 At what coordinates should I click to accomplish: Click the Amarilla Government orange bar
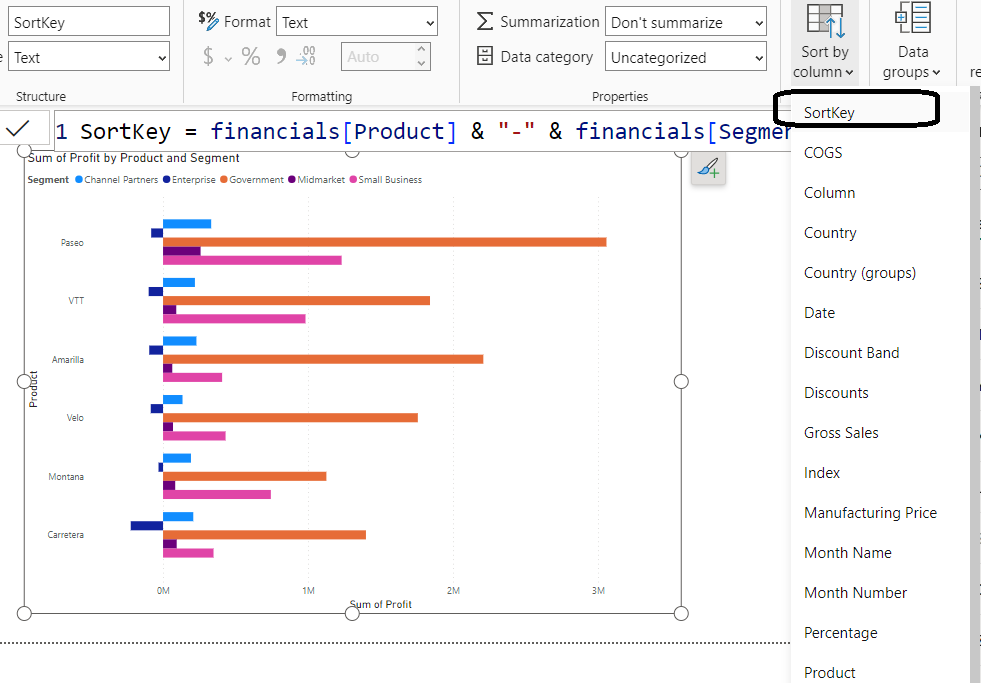(323, 359)
